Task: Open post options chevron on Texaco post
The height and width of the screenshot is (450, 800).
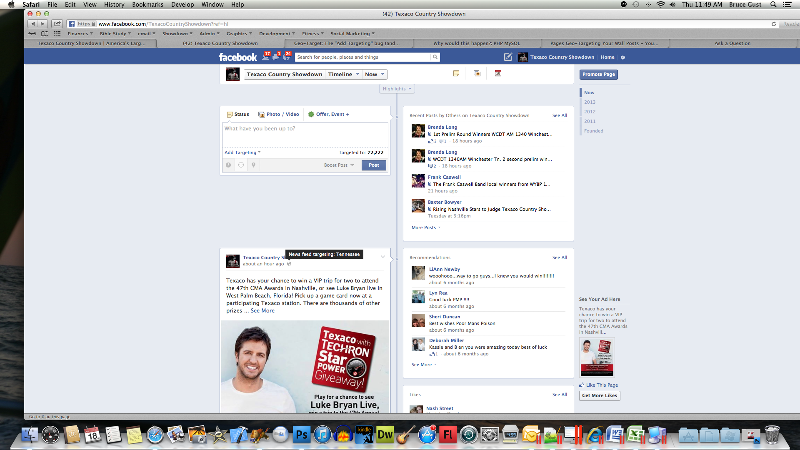Action: pyautogui.click(x=383, y=257)
